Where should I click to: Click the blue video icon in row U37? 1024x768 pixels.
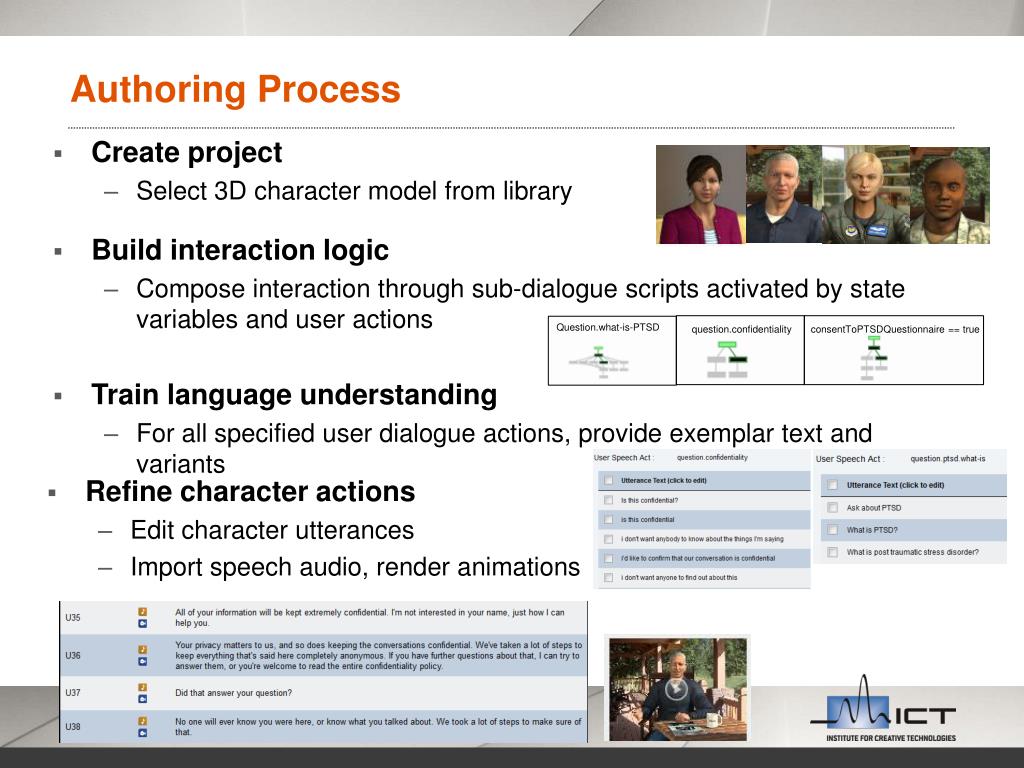point(142,699)
